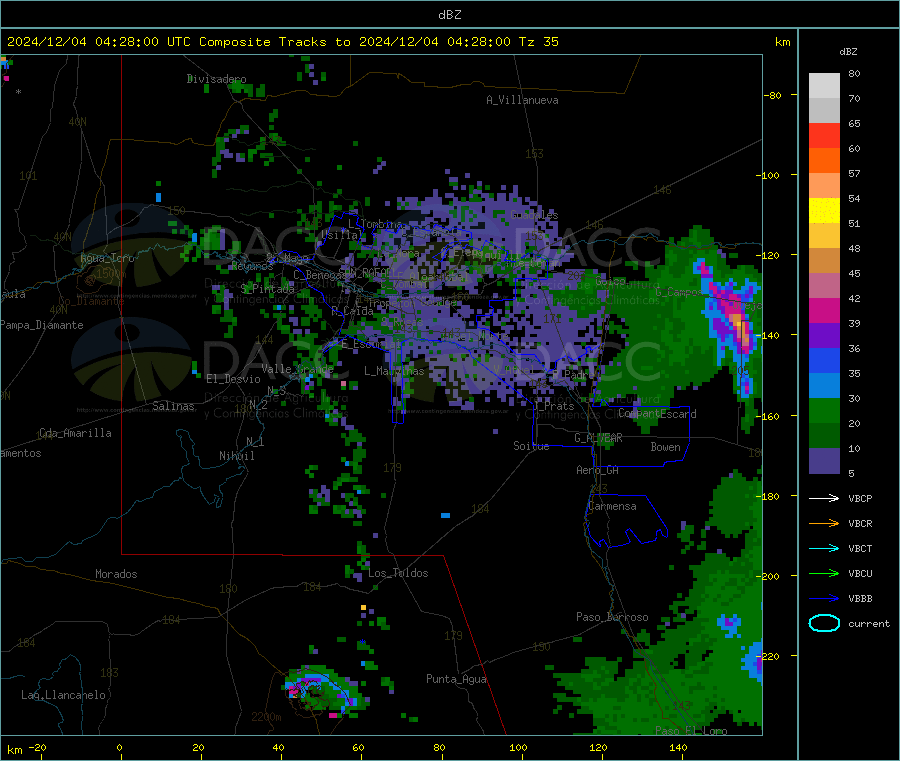This screenshot has height=761, width=900.
Task: Select the yellow 51 dBZ color swatch
Action: coord(824,211)
